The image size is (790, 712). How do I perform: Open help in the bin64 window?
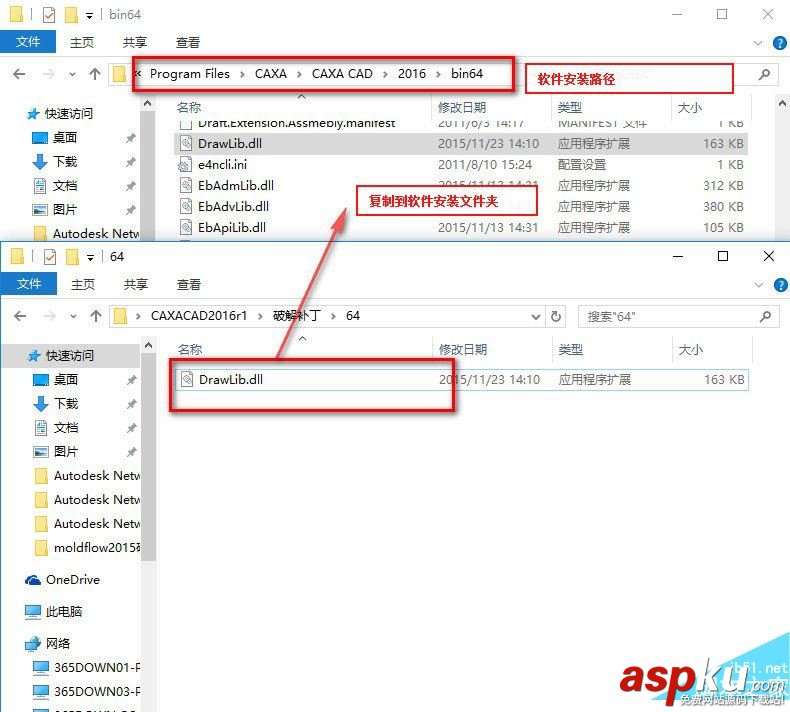coord(779,43)
